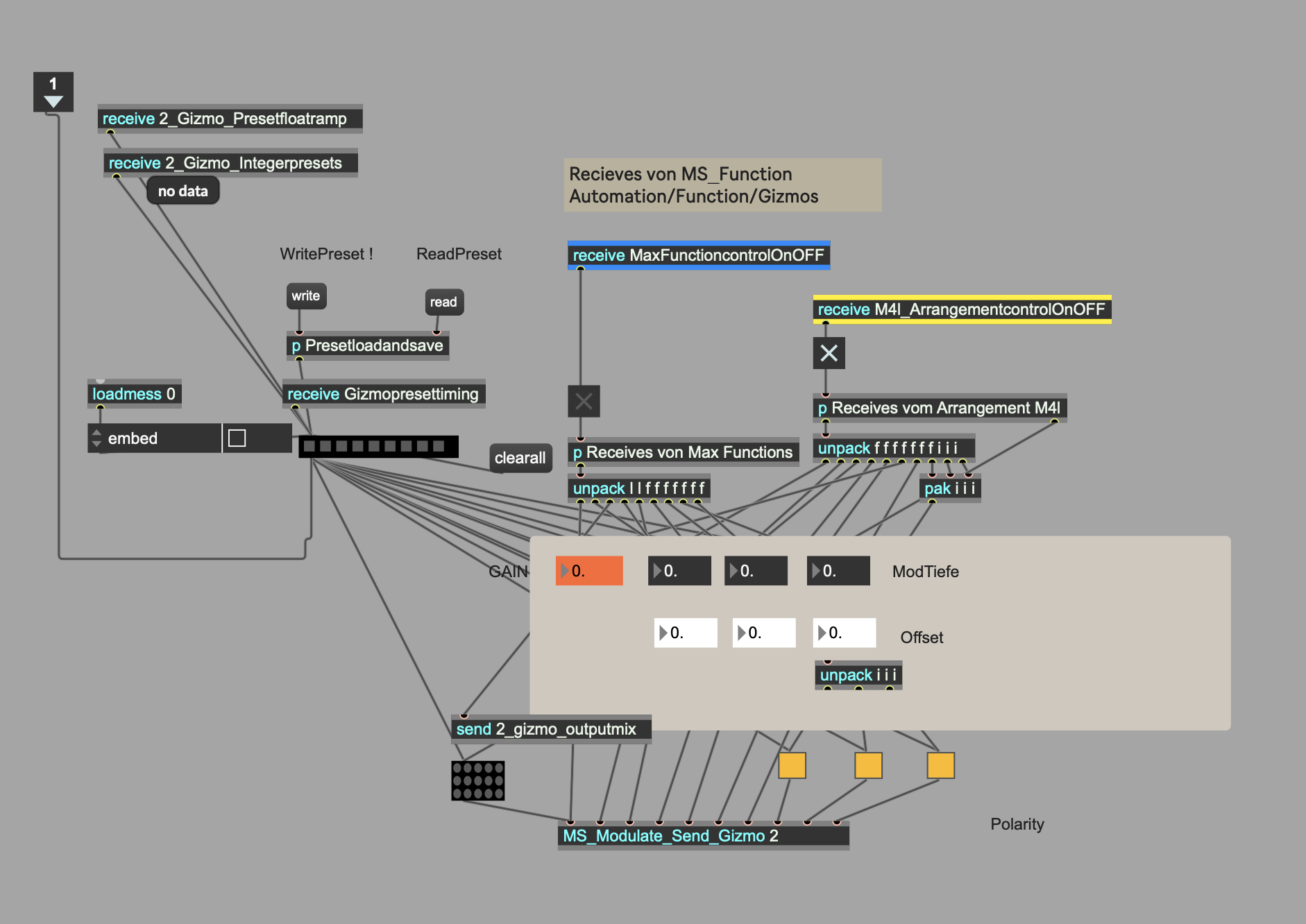The image size is (1306, 924).
Task: Click the write message button
Action: (306, 296)
